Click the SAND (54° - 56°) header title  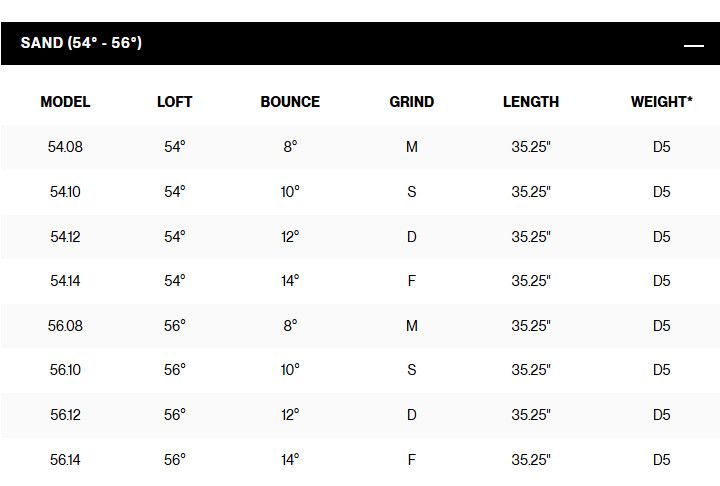[x=81, y=44]
